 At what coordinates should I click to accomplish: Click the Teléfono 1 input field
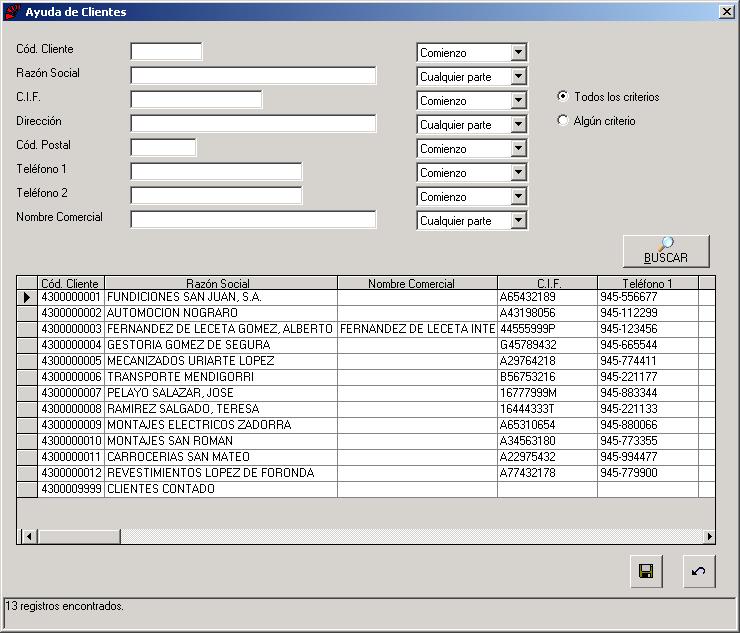(x=217, y=172)
